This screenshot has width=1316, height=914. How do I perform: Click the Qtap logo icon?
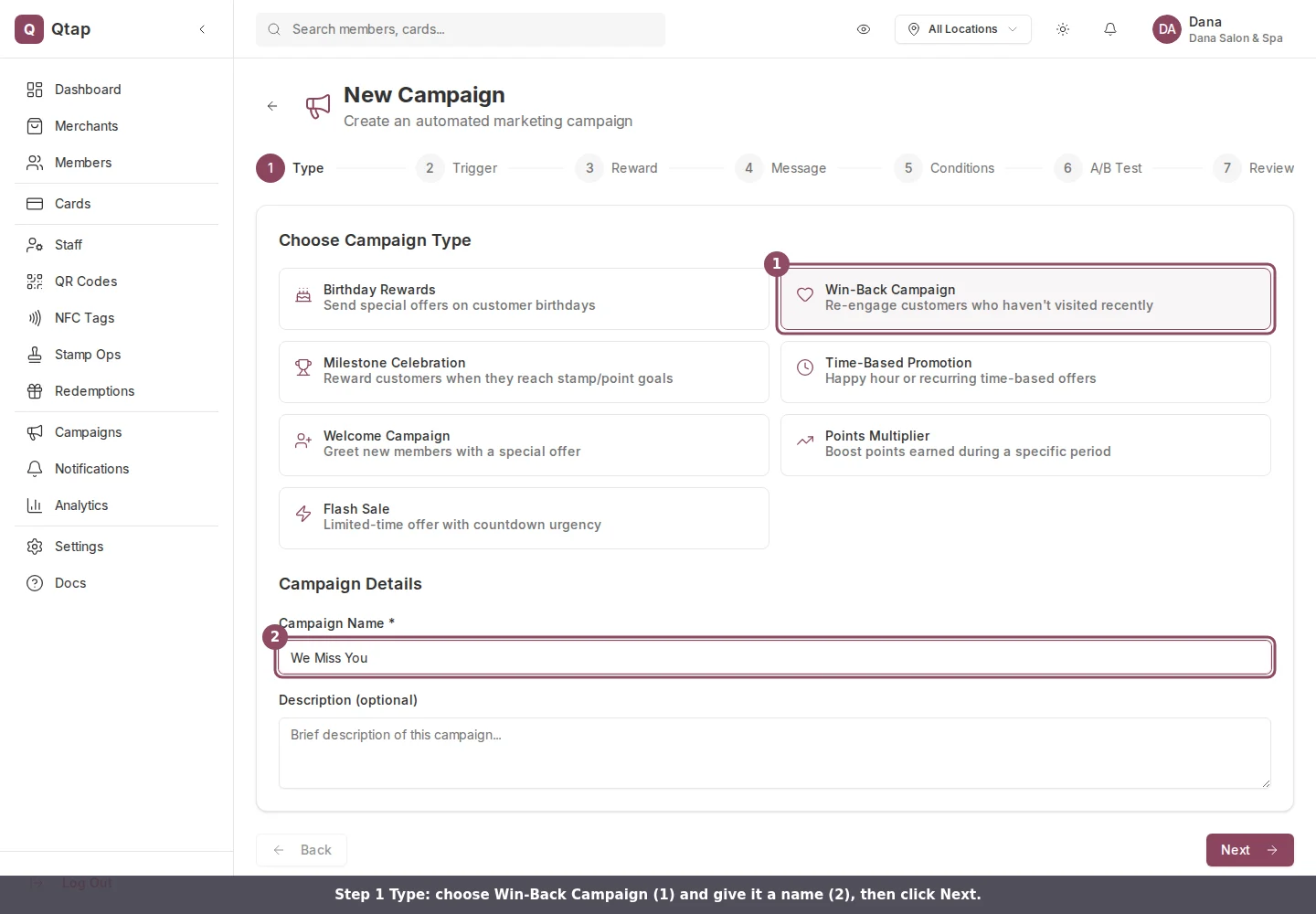29,29
